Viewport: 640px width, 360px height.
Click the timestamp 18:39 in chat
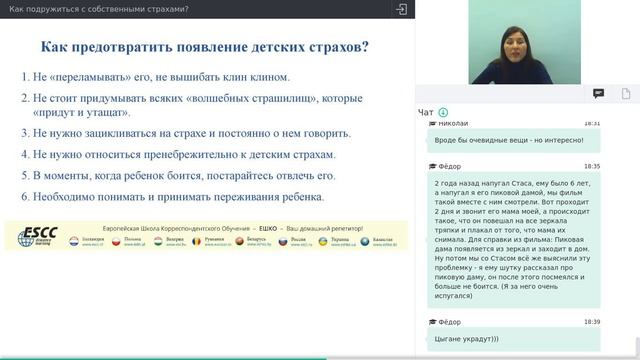point(592,322)
